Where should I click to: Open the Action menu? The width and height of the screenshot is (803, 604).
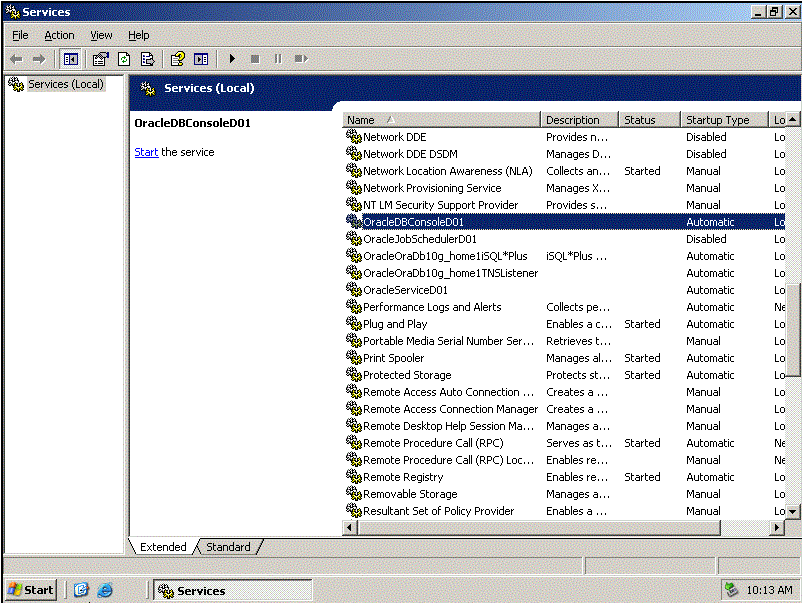click(59, 35)
